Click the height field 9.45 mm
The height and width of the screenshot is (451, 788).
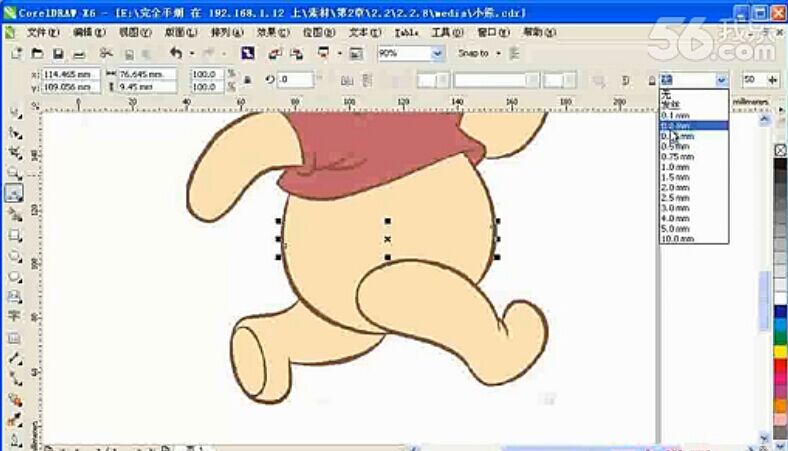click(147, 87)
